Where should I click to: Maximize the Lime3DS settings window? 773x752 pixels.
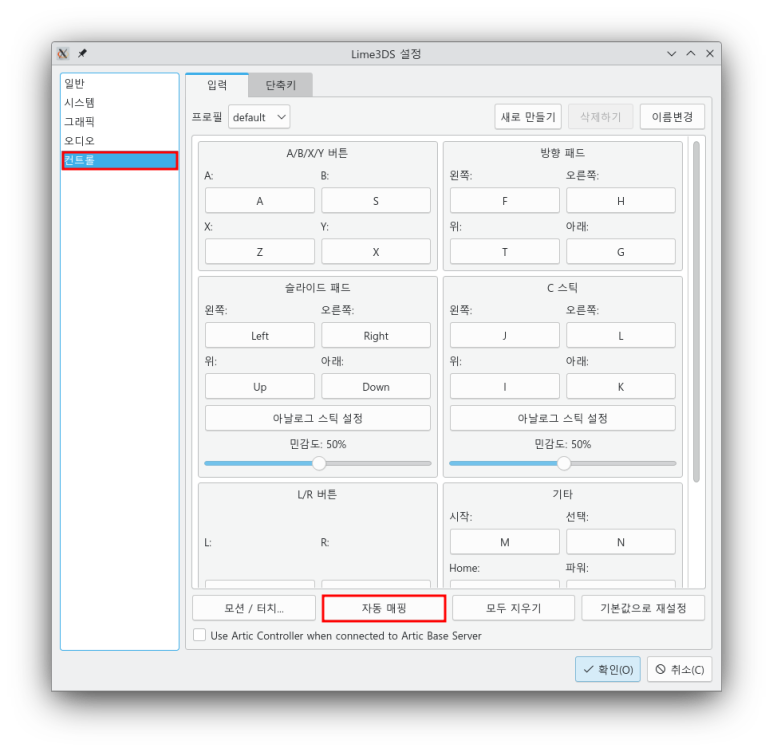pos(691,53)
